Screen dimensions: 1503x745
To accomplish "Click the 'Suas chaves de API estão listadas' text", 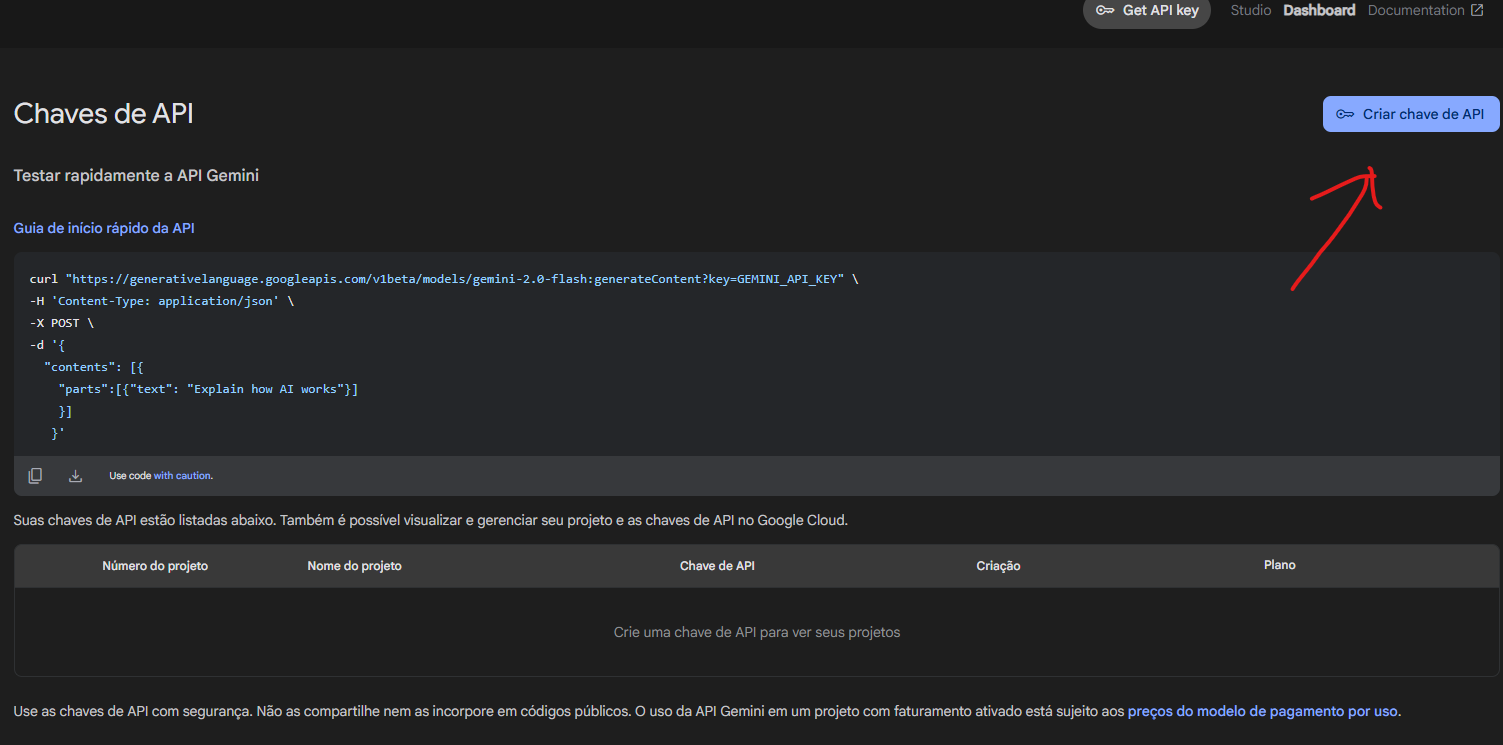I will click(x=431, y=520).
